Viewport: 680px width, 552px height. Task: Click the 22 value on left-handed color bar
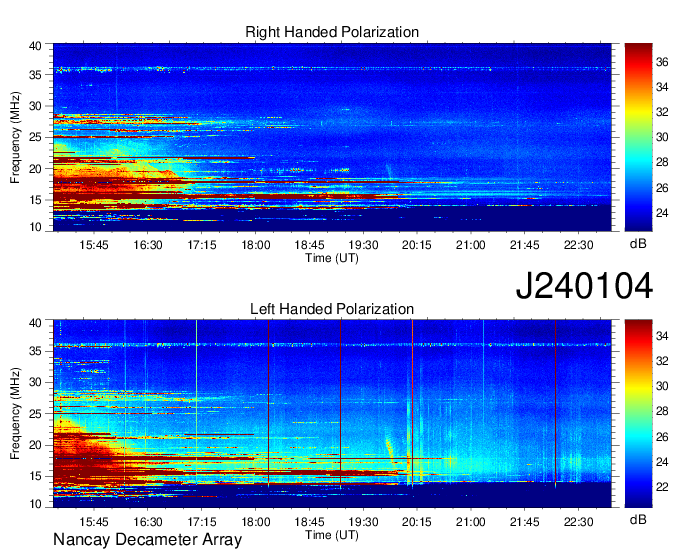[x=662, y=487]
